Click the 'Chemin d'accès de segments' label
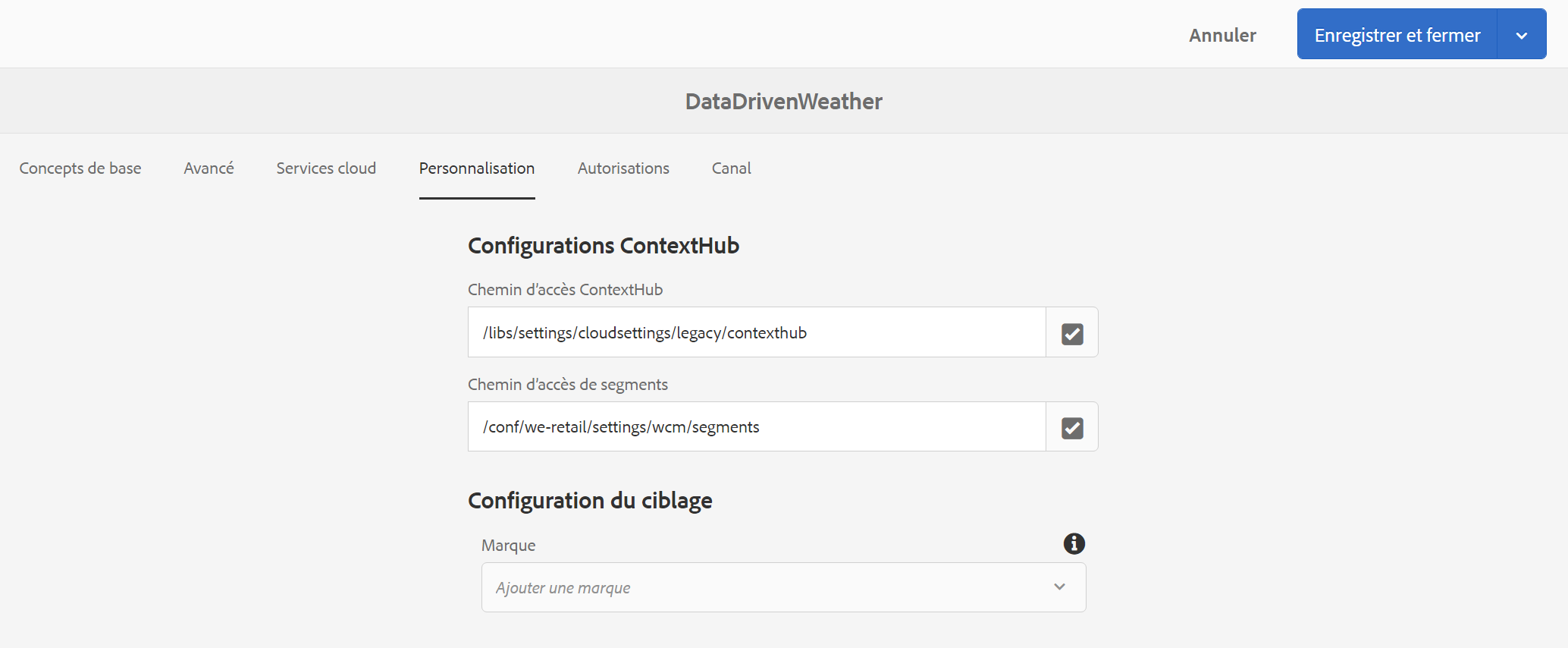The width and height of the screenshot is (1568, 648). click(x=567, y=385)
